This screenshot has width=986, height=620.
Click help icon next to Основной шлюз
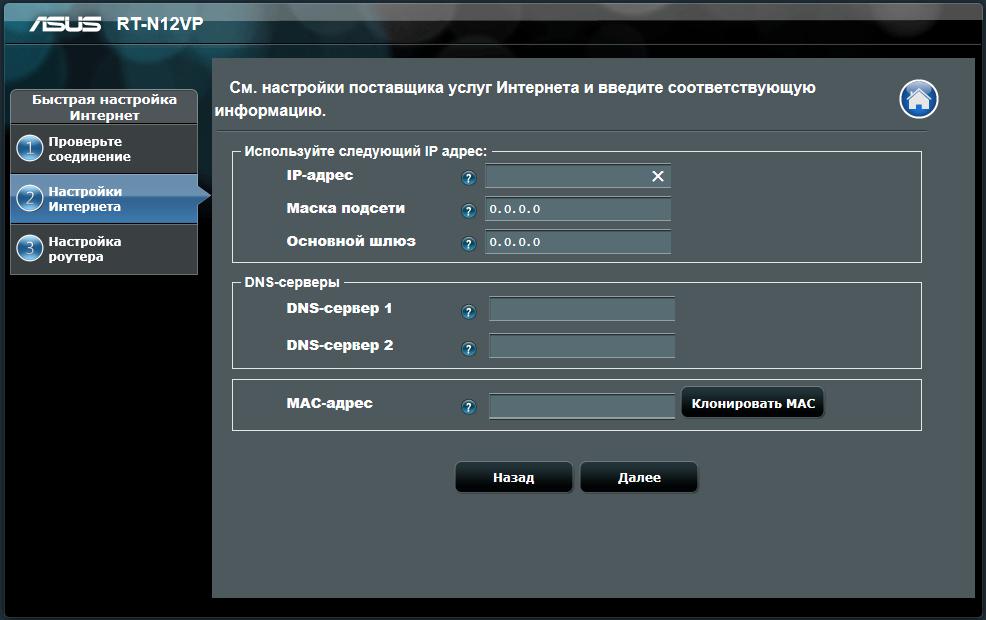coord(468,243)
